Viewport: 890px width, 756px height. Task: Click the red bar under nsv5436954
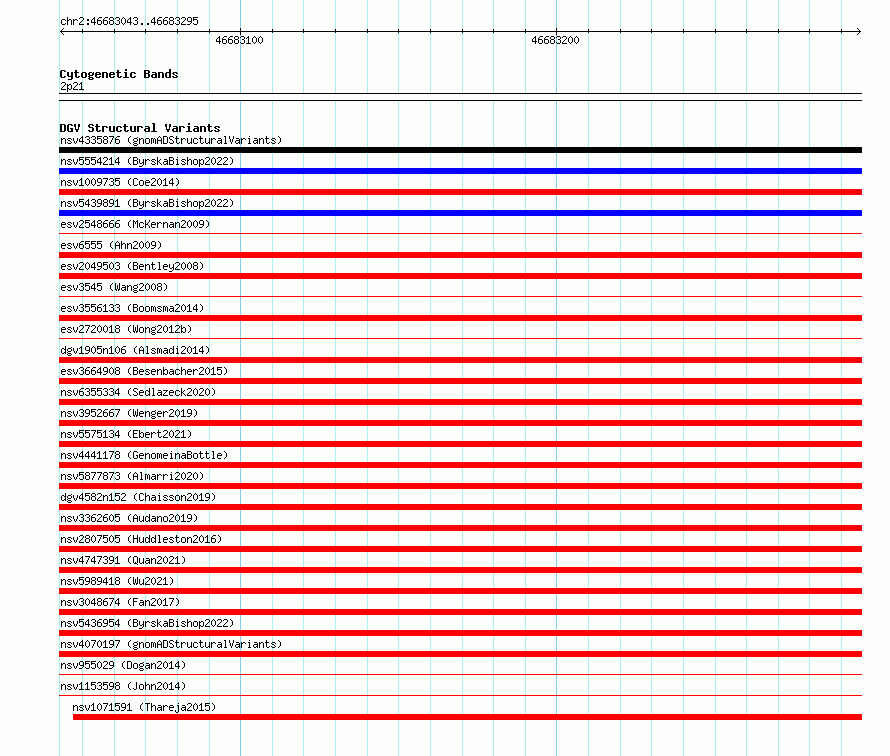pos(460,633)
